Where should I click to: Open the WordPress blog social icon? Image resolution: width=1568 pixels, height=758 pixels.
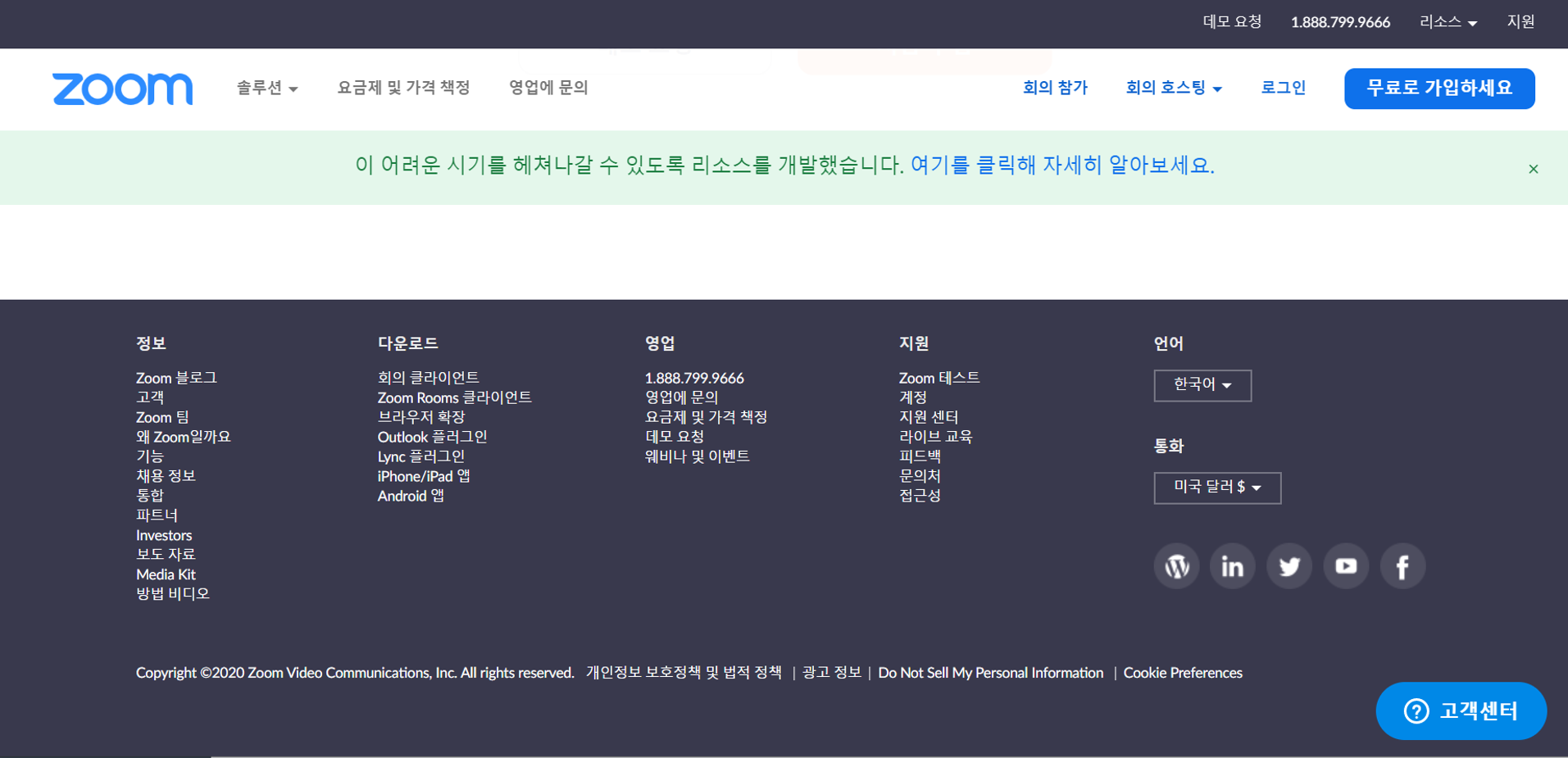click(x=1176, y=565)
